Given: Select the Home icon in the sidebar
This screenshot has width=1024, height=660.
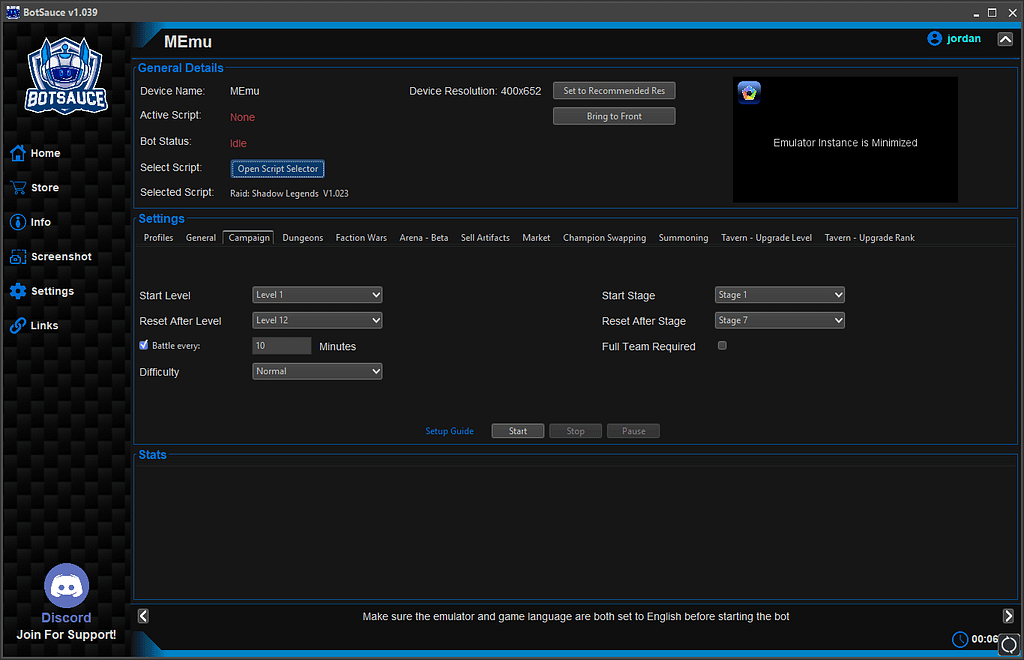Looking at the screenshot, I should tap(18, 153).
